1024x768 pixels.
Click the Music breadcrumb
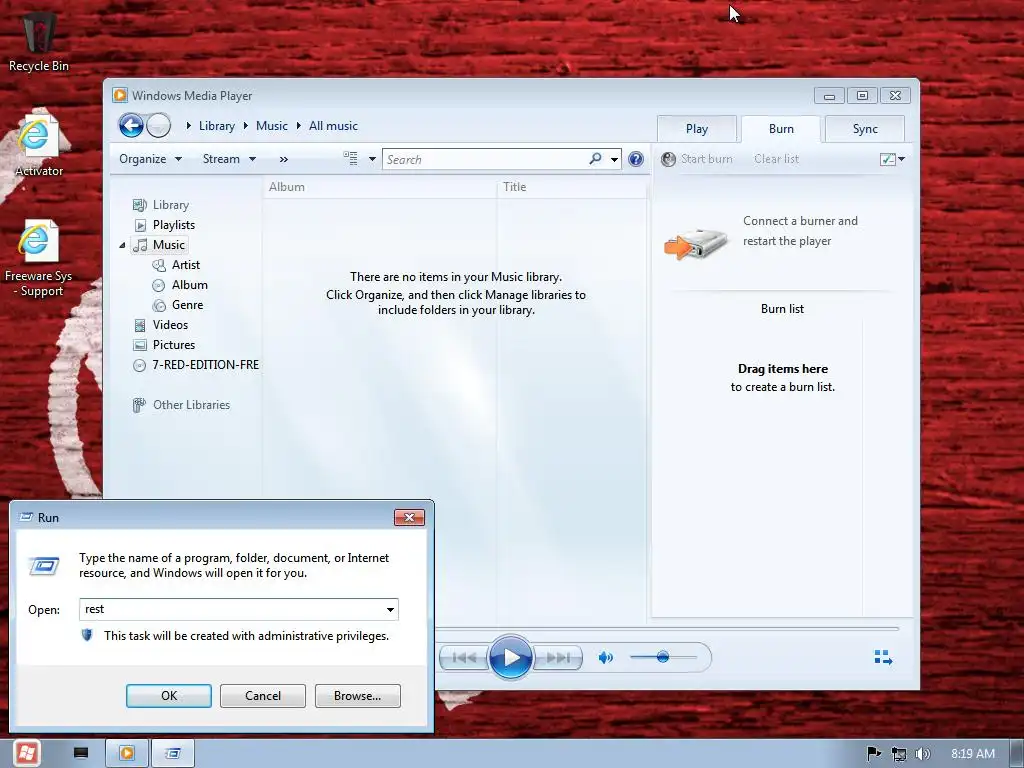272,126
